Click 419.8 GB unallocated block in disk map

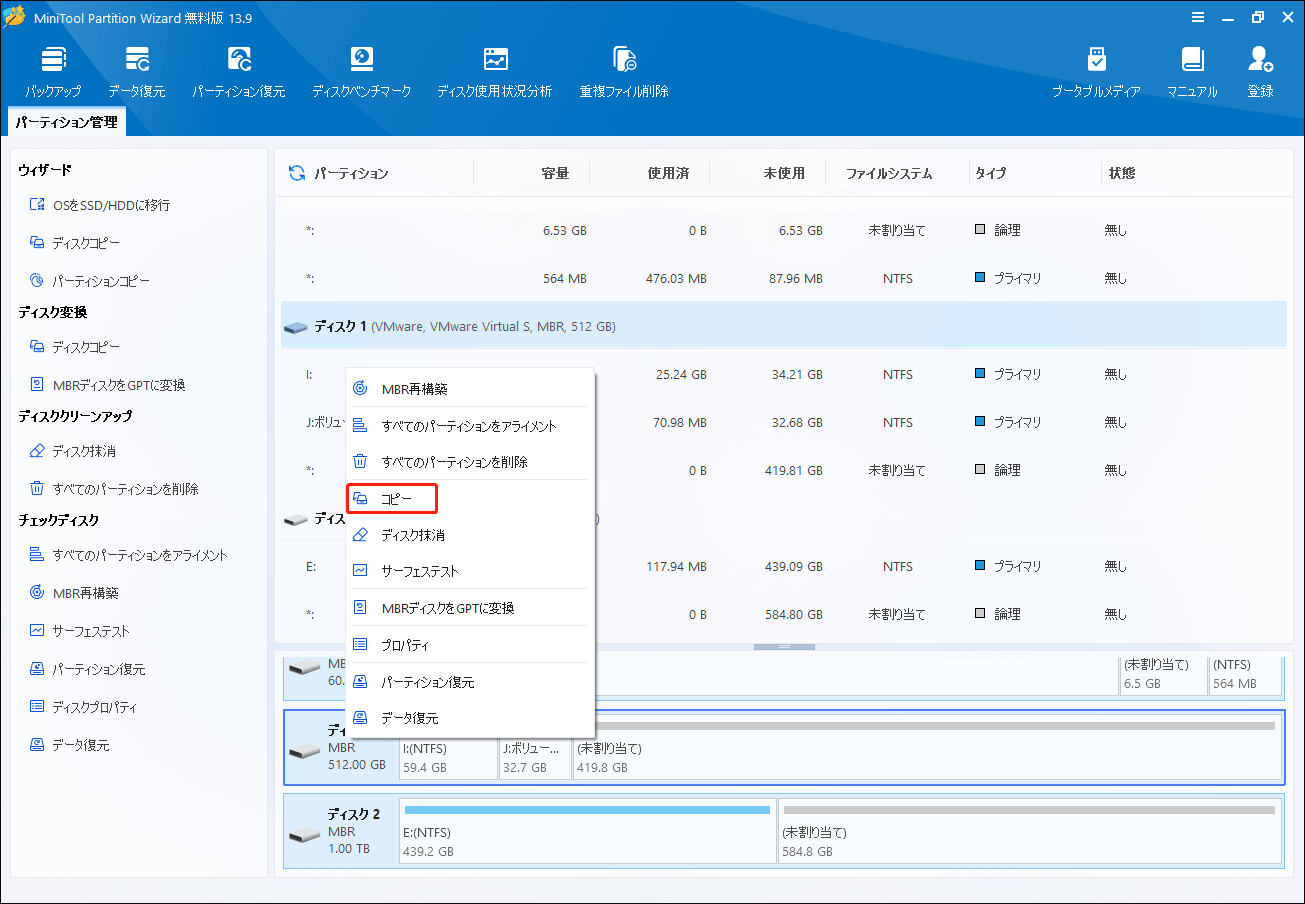coord(926,748)
